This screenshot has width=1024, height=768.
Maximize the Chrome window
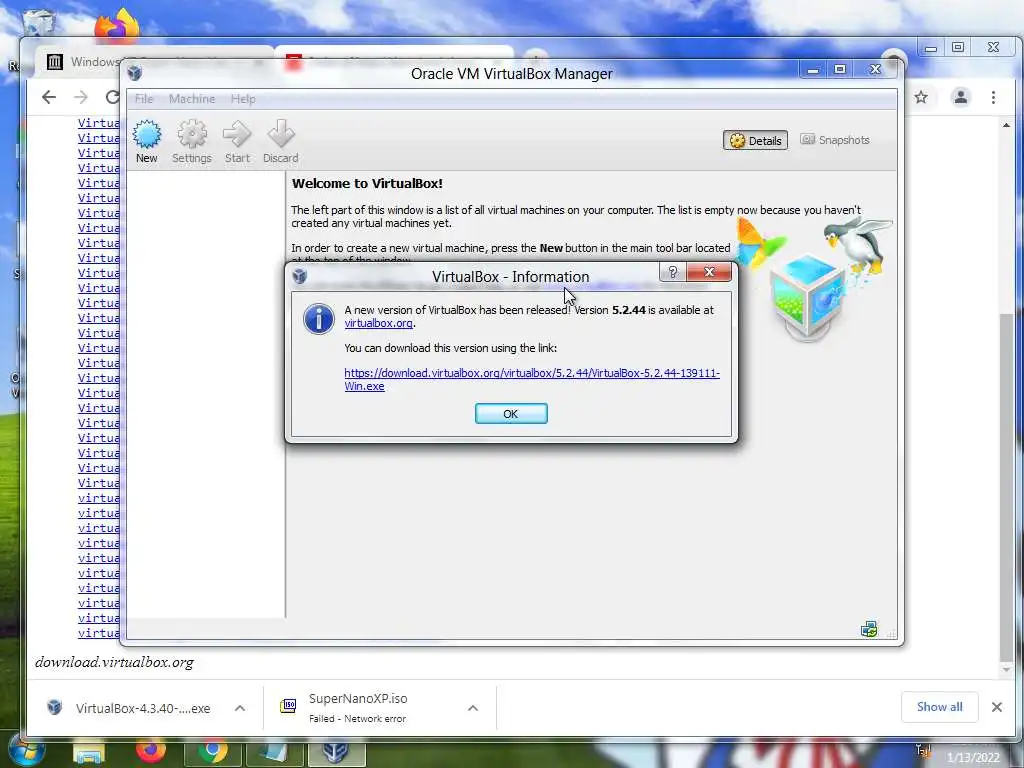click(958, 48)
